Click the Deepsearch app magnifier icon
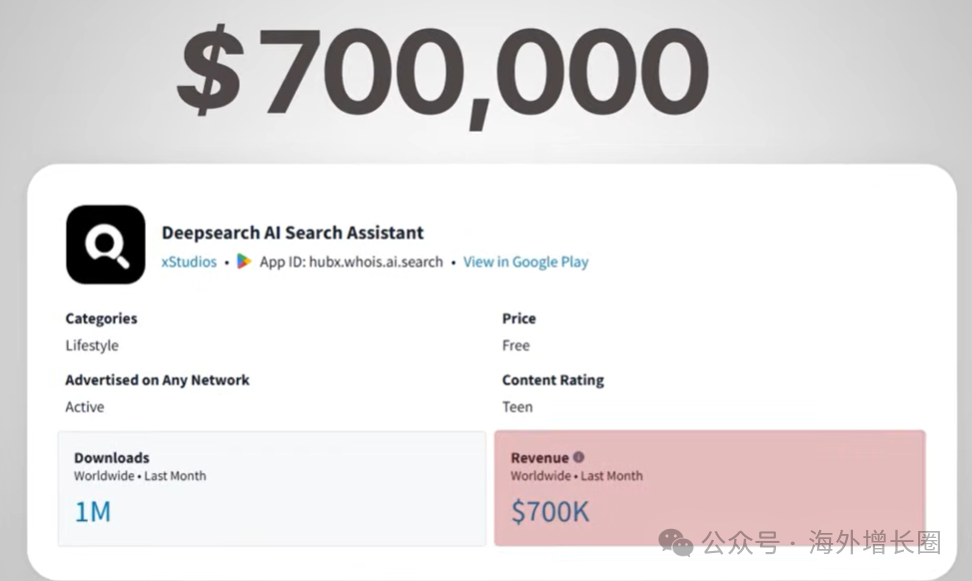This screenshot has height=581, width=972. pyautogui.click(x=105, y=245)
